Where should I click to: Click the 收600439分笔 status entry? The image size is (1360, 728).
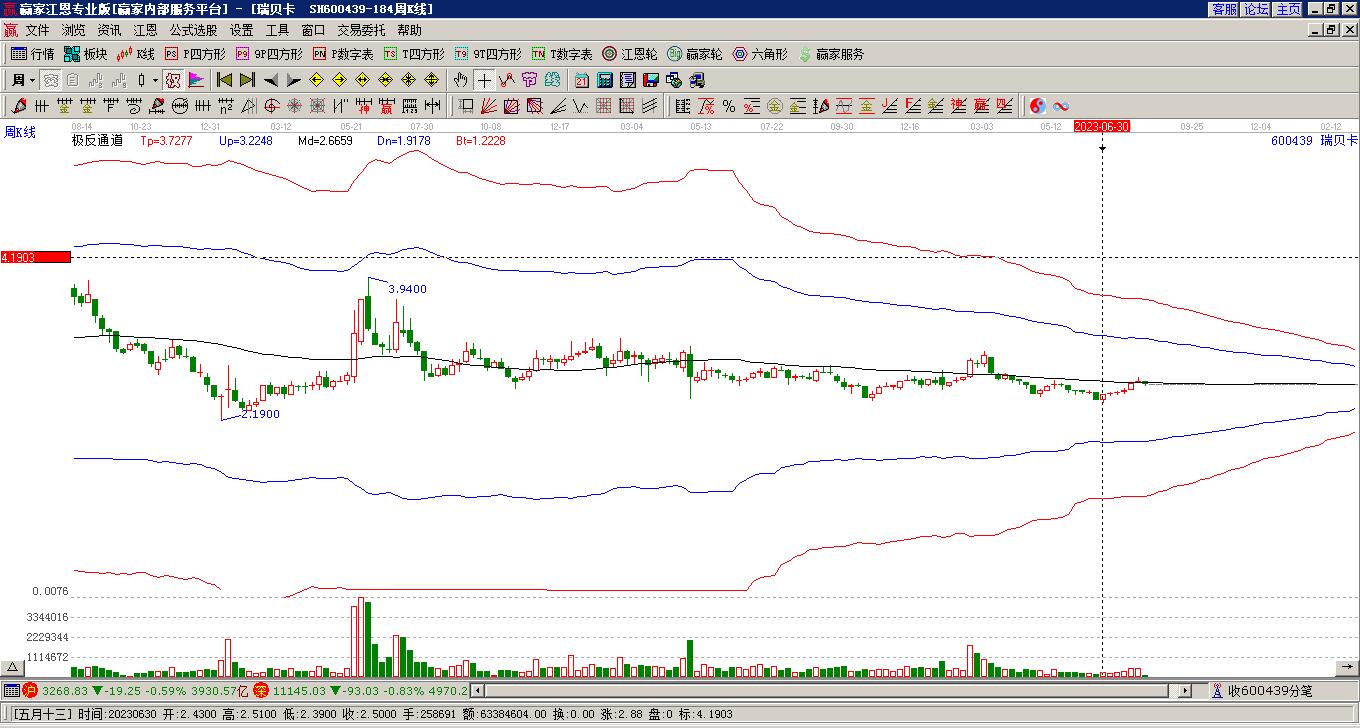pos(1262,690)
